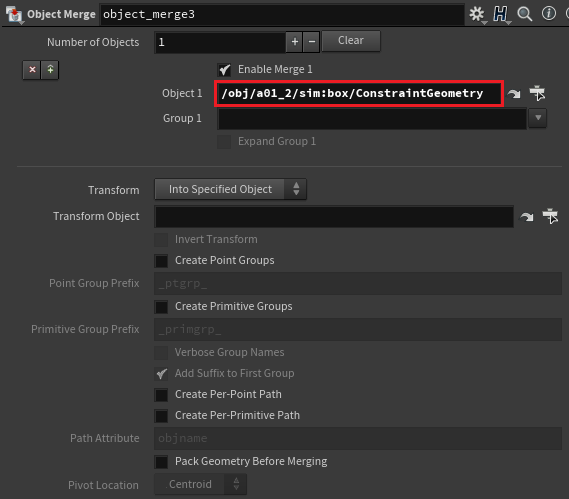The height and width of the screenshot is (499, 569).
Task: Toggle Add Suffix to First Group
Action: [161, 374]
